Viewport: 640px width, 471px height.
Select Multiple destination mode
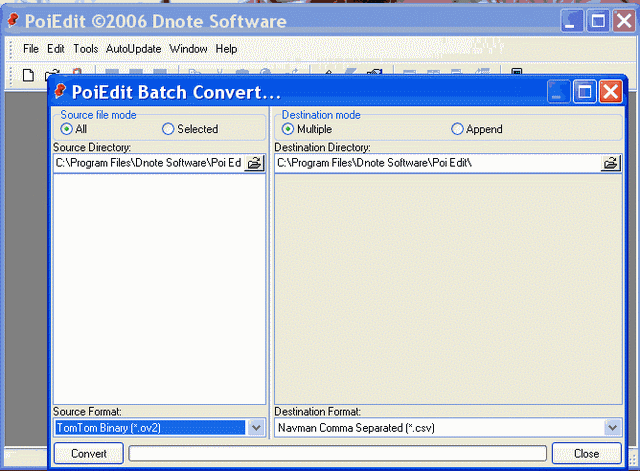(288, 129)
